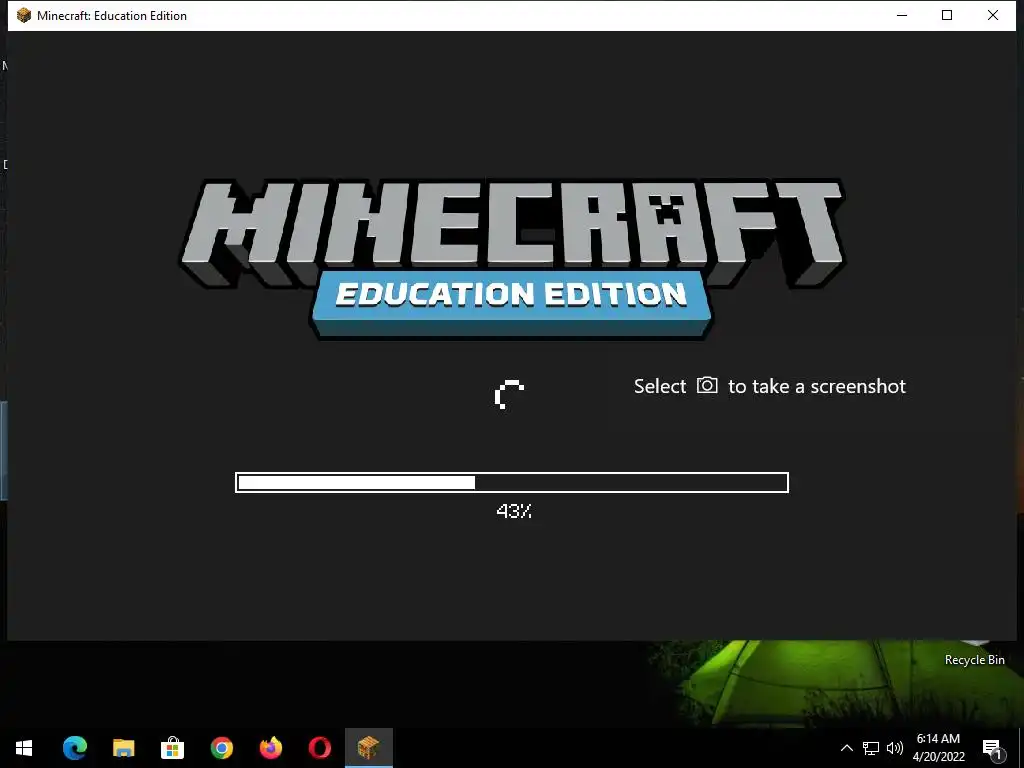Viewport: 1024px width, 768px height.
Task: Click the Minecraft app icon in title bar
Action: [24, 15]
